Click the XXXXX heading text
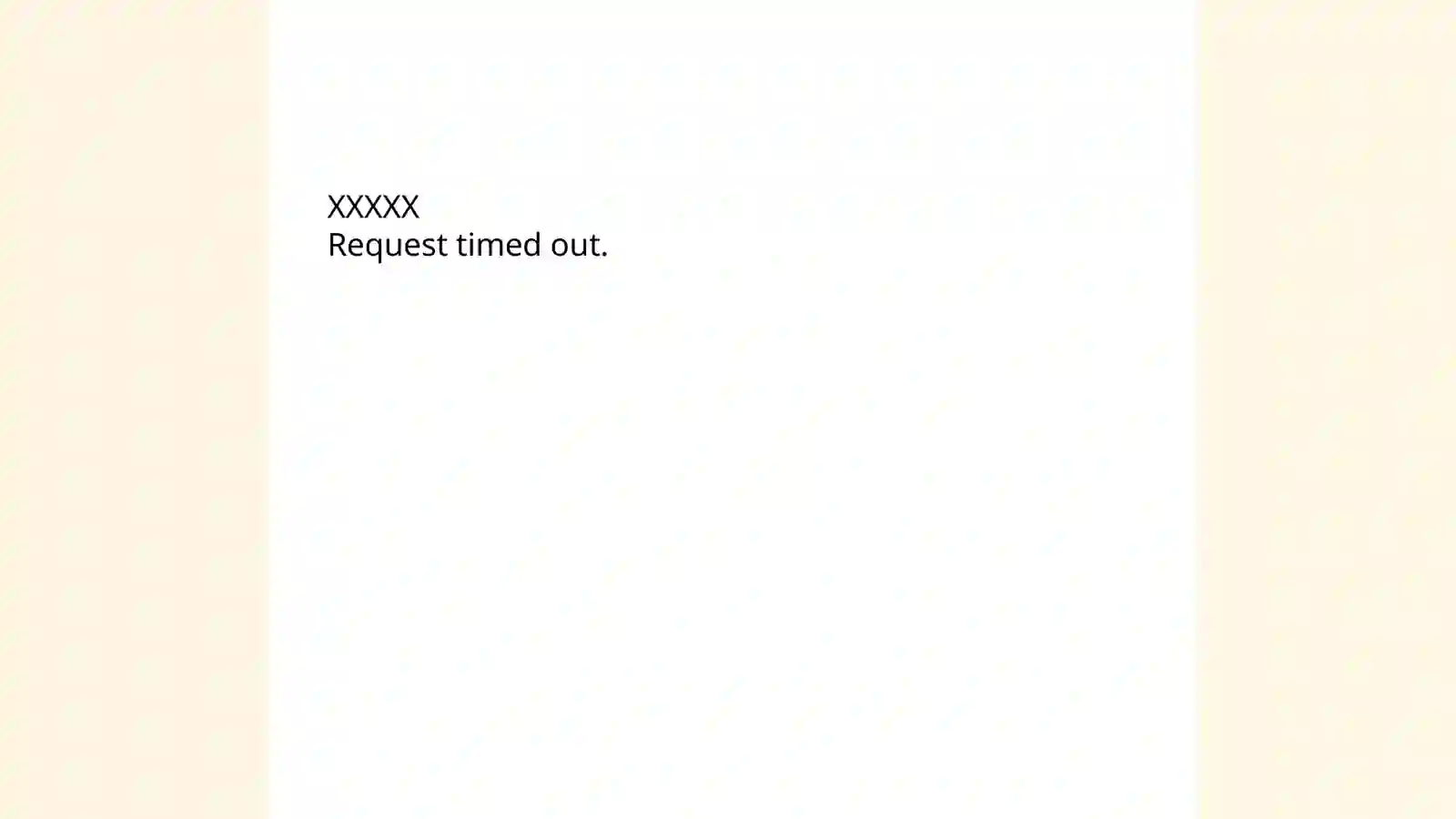Image resolution: width=1456 pixels, height=819 pixels. (373, 207)
